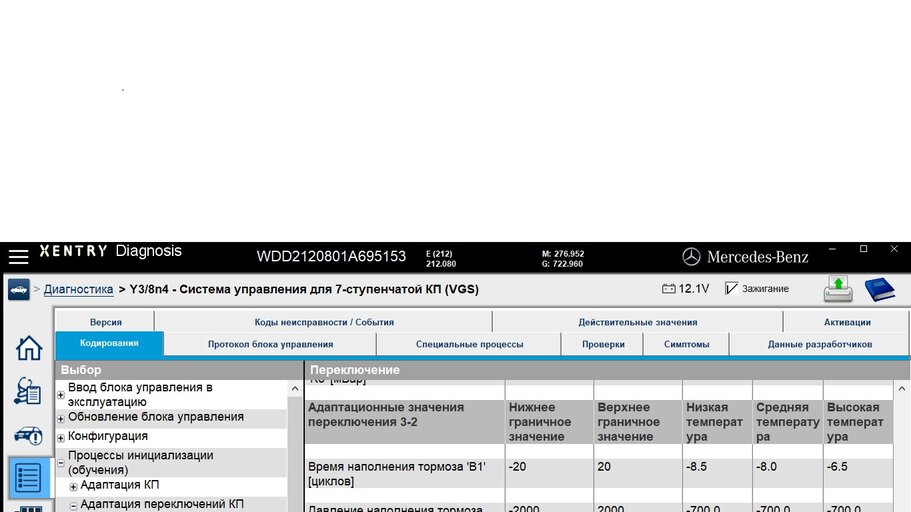Expand Ввод блока управления в эксплуатацию
Image resolution: width=911 pixels, height=512 pixels.
tap(60, 395)
